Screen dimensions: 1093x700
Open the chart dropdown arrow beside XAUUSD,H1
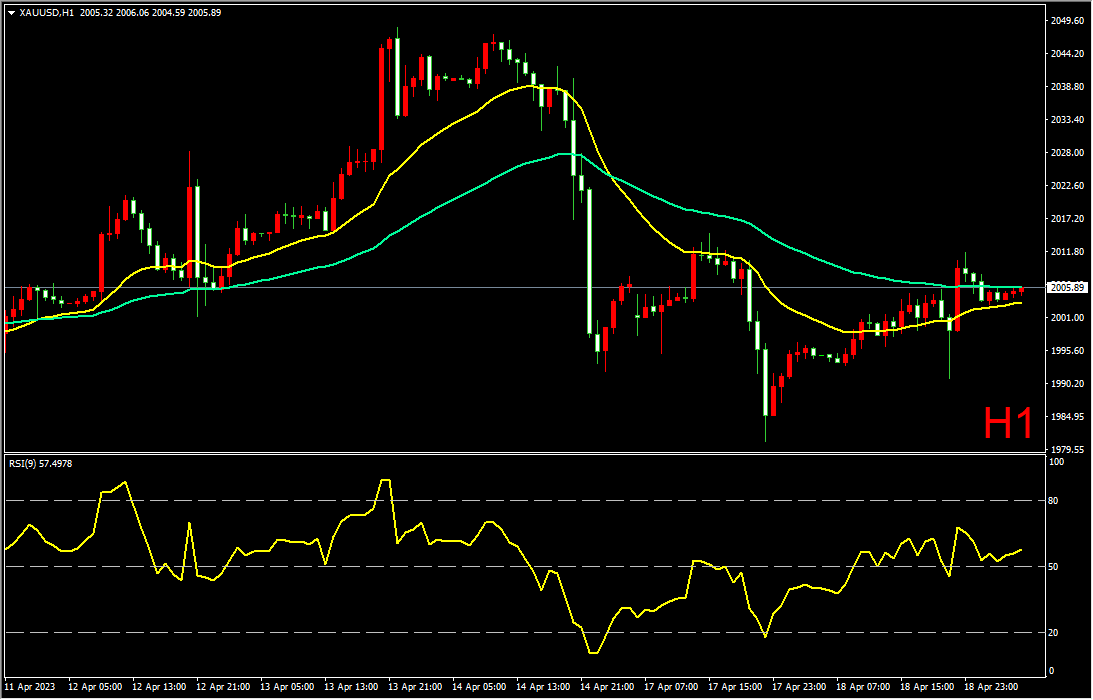click(12, 13)
